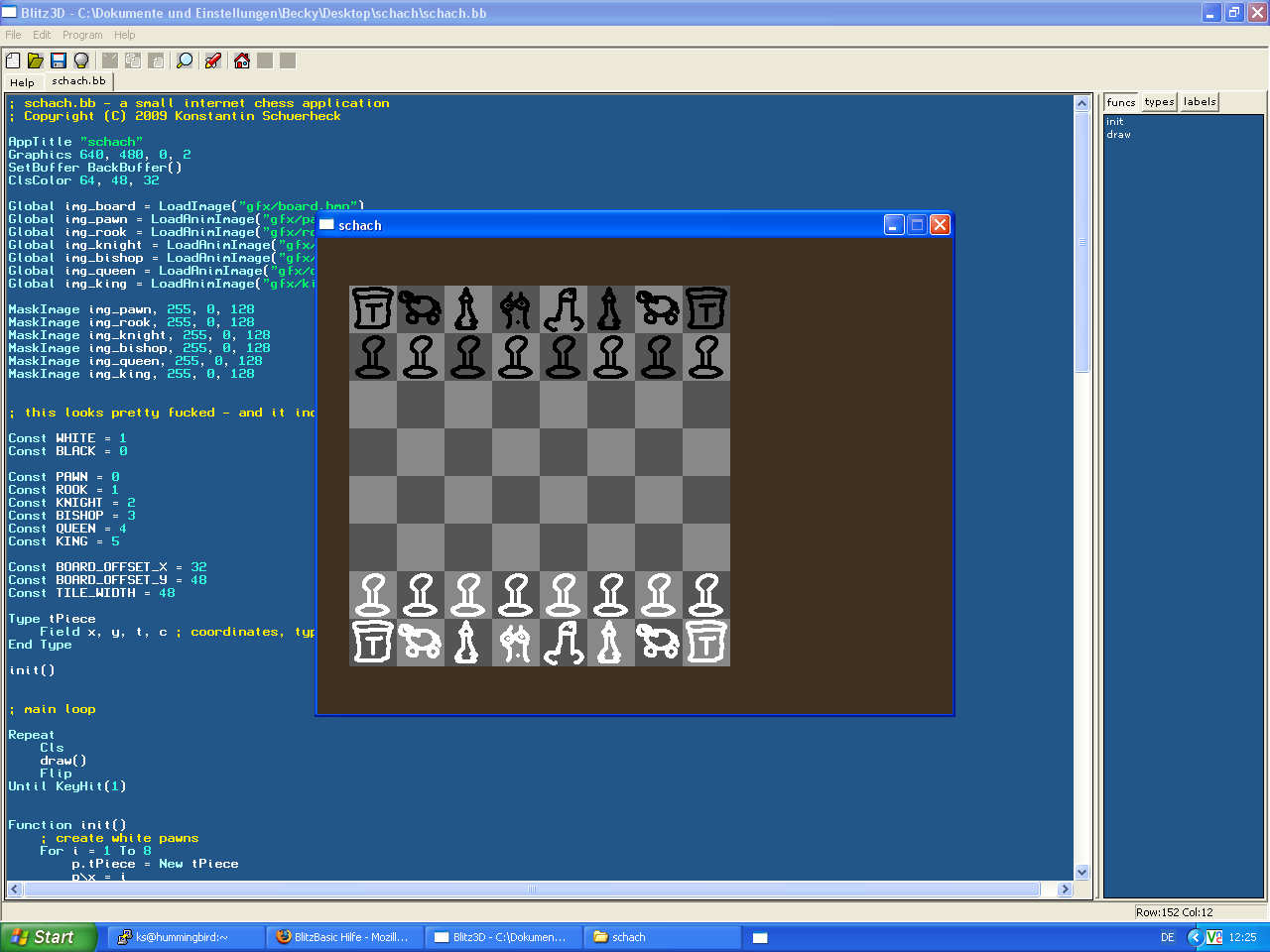The height and width of the screenshot is (952, 1270).
Task: Save the file using the floppy disk icon
Action: [x=59, y=60]
